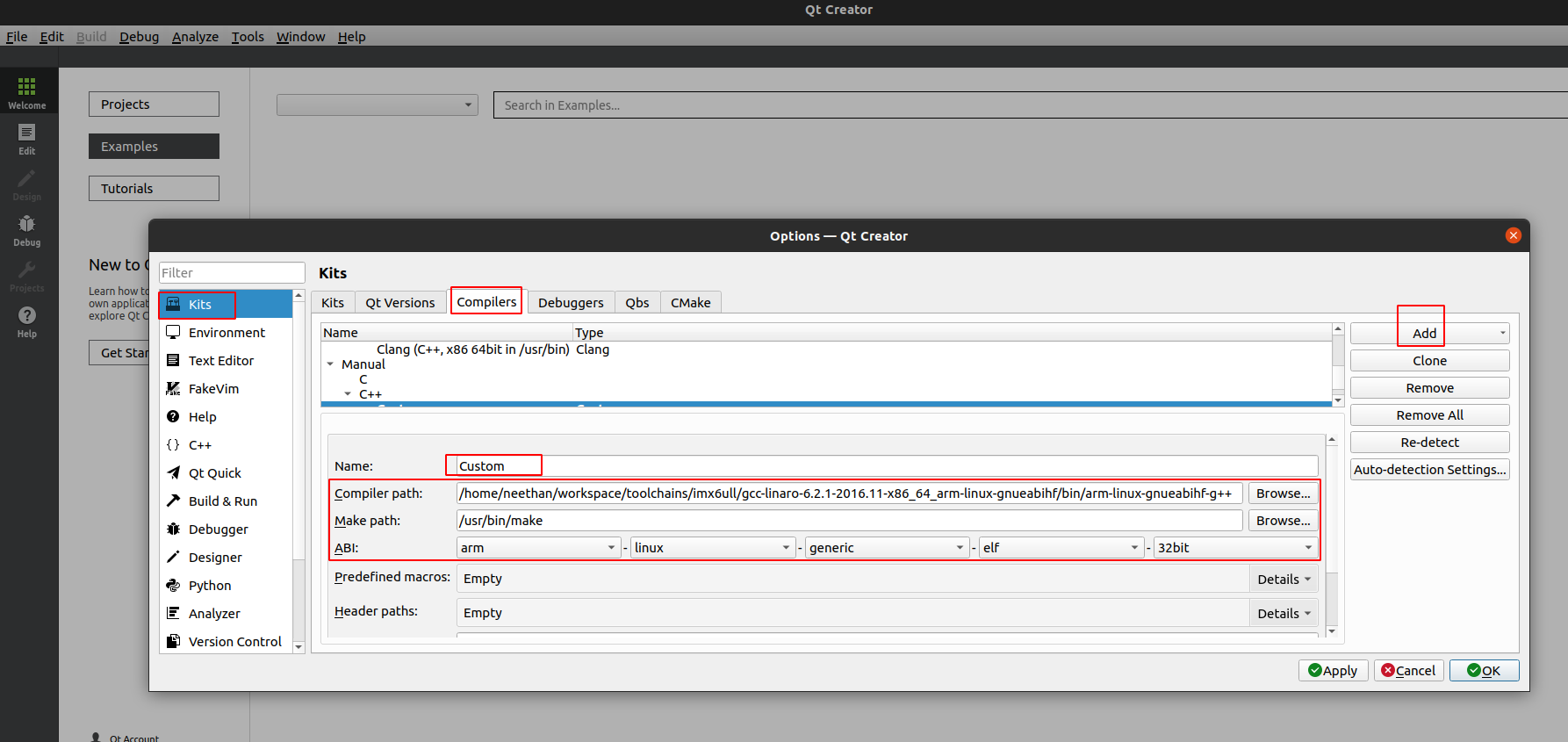Collapse C++ tree node under Manual

[348, 393]
